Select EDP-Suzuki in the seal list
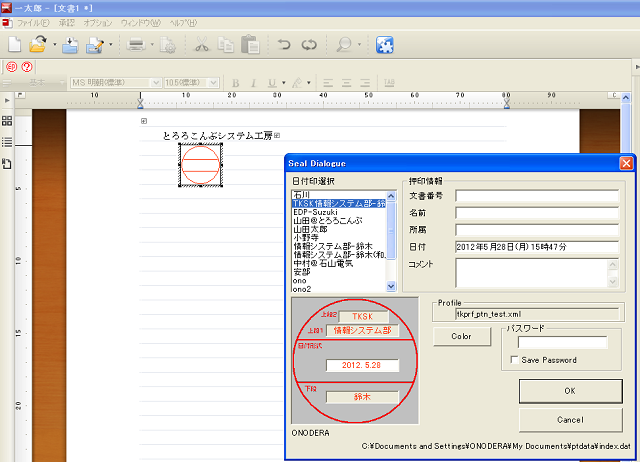Viewport: 640px width, 462px height. click(x=339, y=212)
